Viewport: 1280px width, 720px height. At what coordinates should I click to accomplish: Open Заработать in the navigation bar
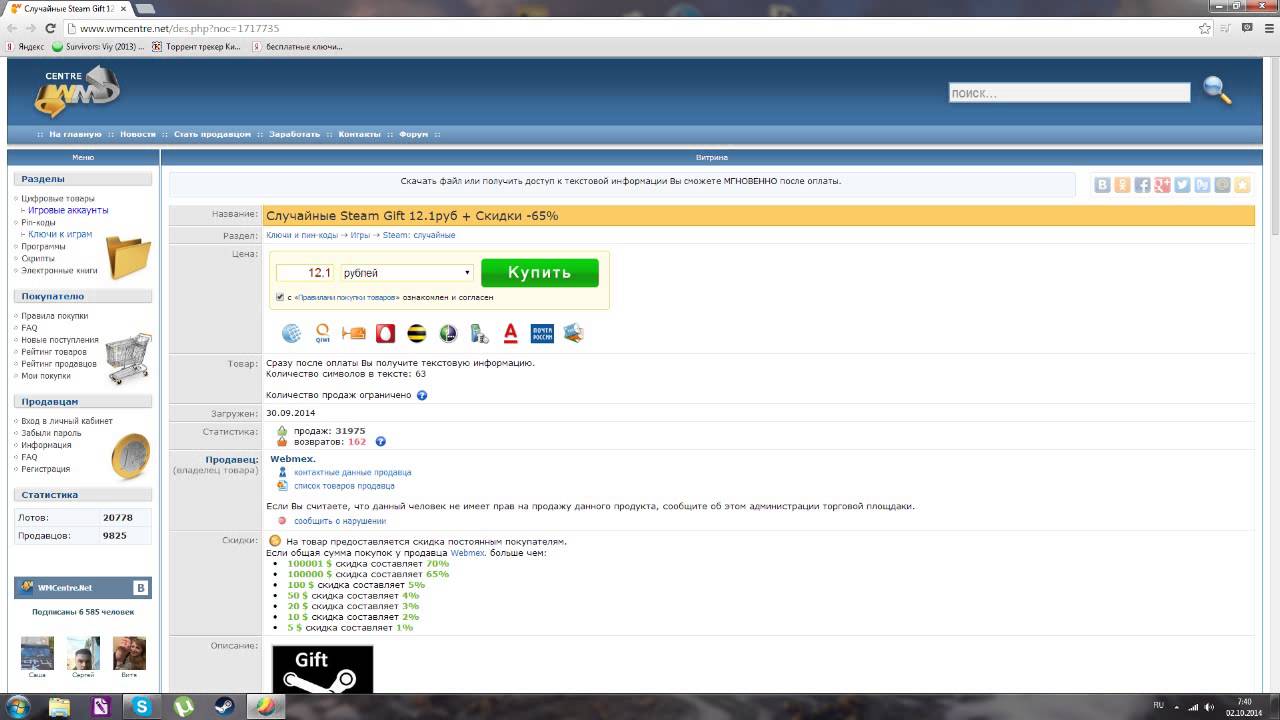(294, 134)
